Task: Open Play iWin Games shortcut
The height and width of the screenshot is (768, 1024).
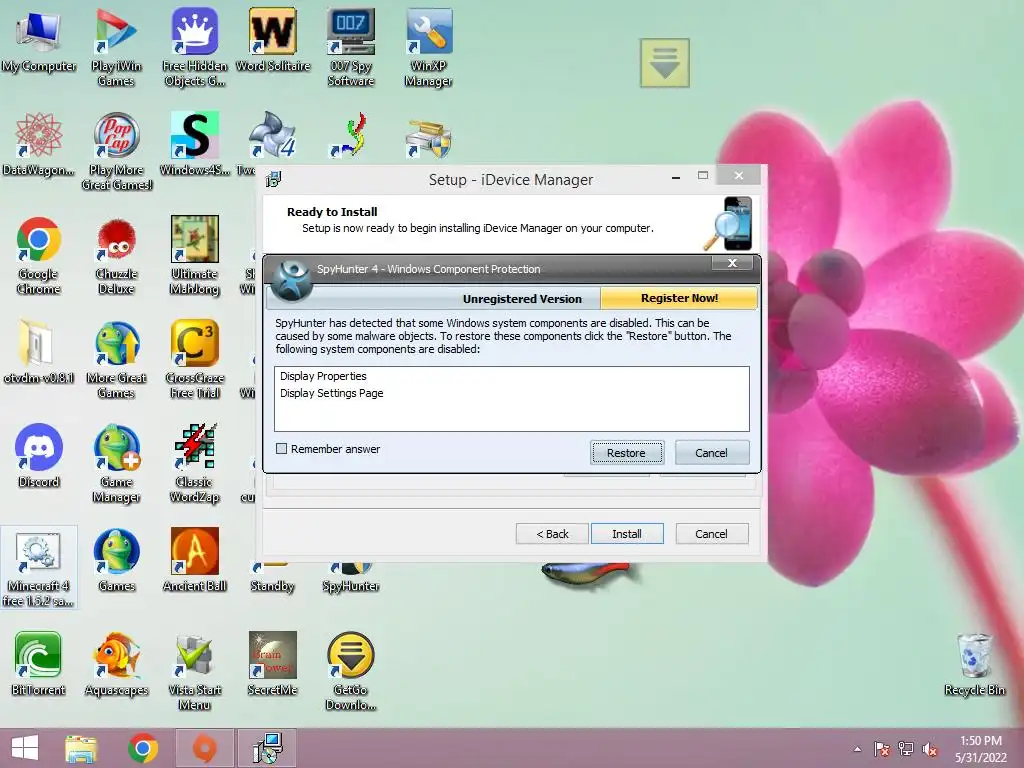Action: click(x=116, y=49)
